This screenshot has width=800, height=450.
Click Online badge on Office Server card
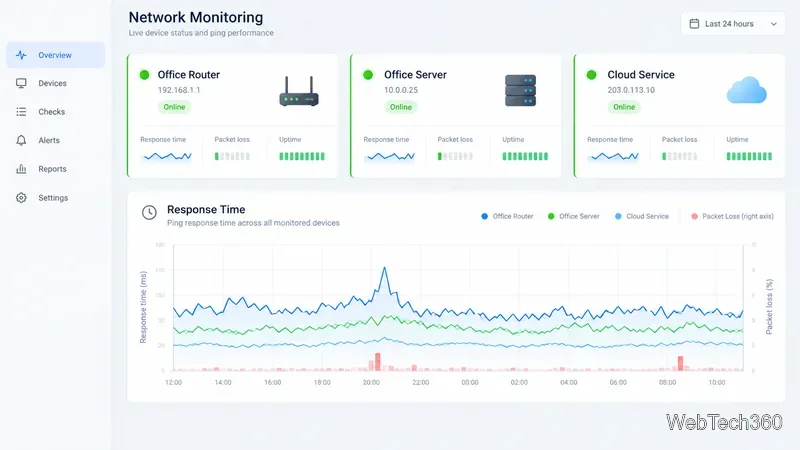(401, 107)
